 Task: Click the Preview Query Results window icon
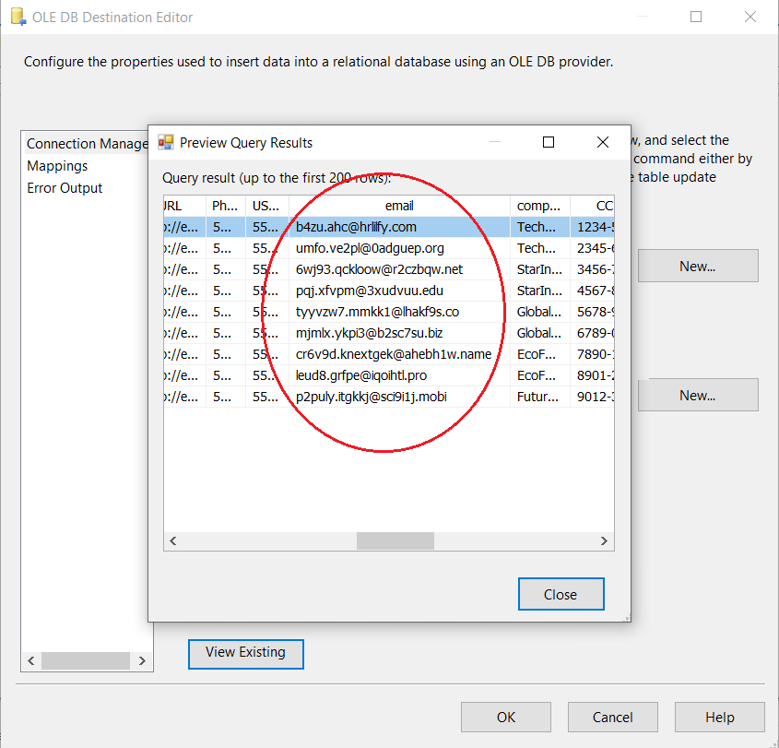tap(166, 142)
